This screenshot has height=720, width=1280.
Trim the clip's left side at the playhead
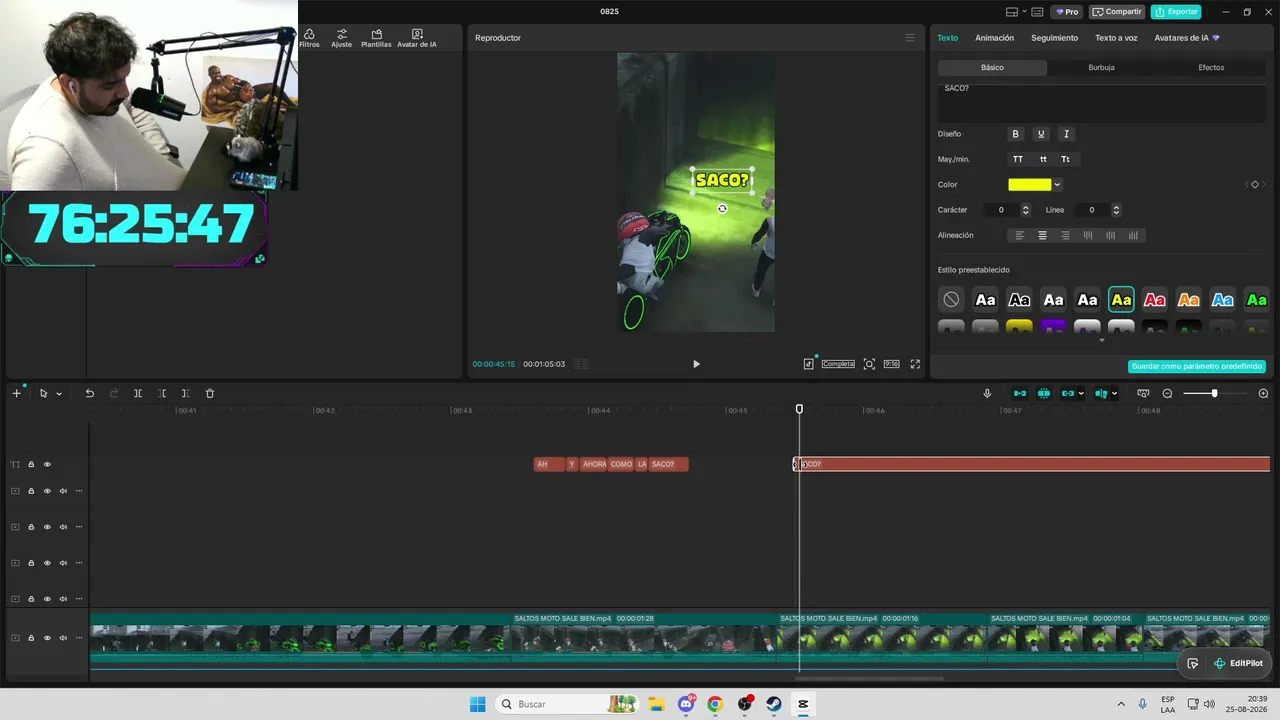click(162, 393)
